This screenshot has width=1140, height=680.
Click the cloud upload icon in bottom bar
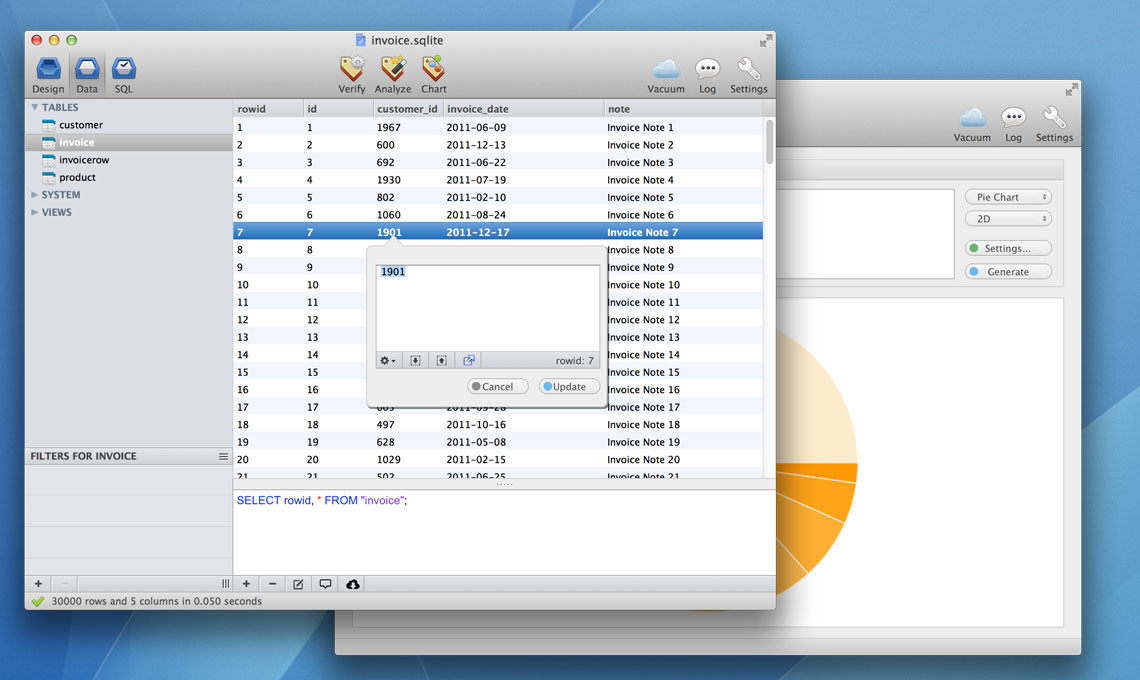click(353, 584)
